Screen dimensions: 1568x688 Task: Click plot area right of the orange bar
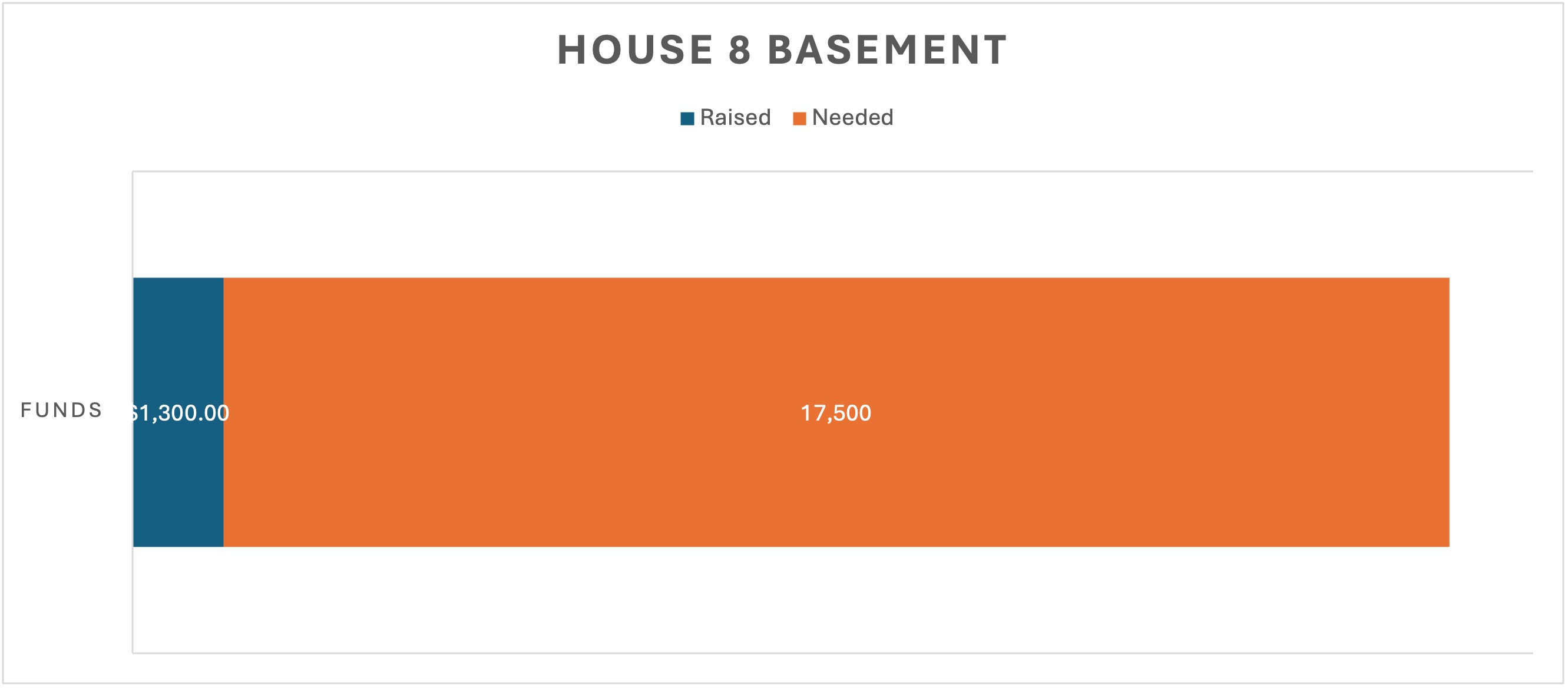(x=1491, y=412)
